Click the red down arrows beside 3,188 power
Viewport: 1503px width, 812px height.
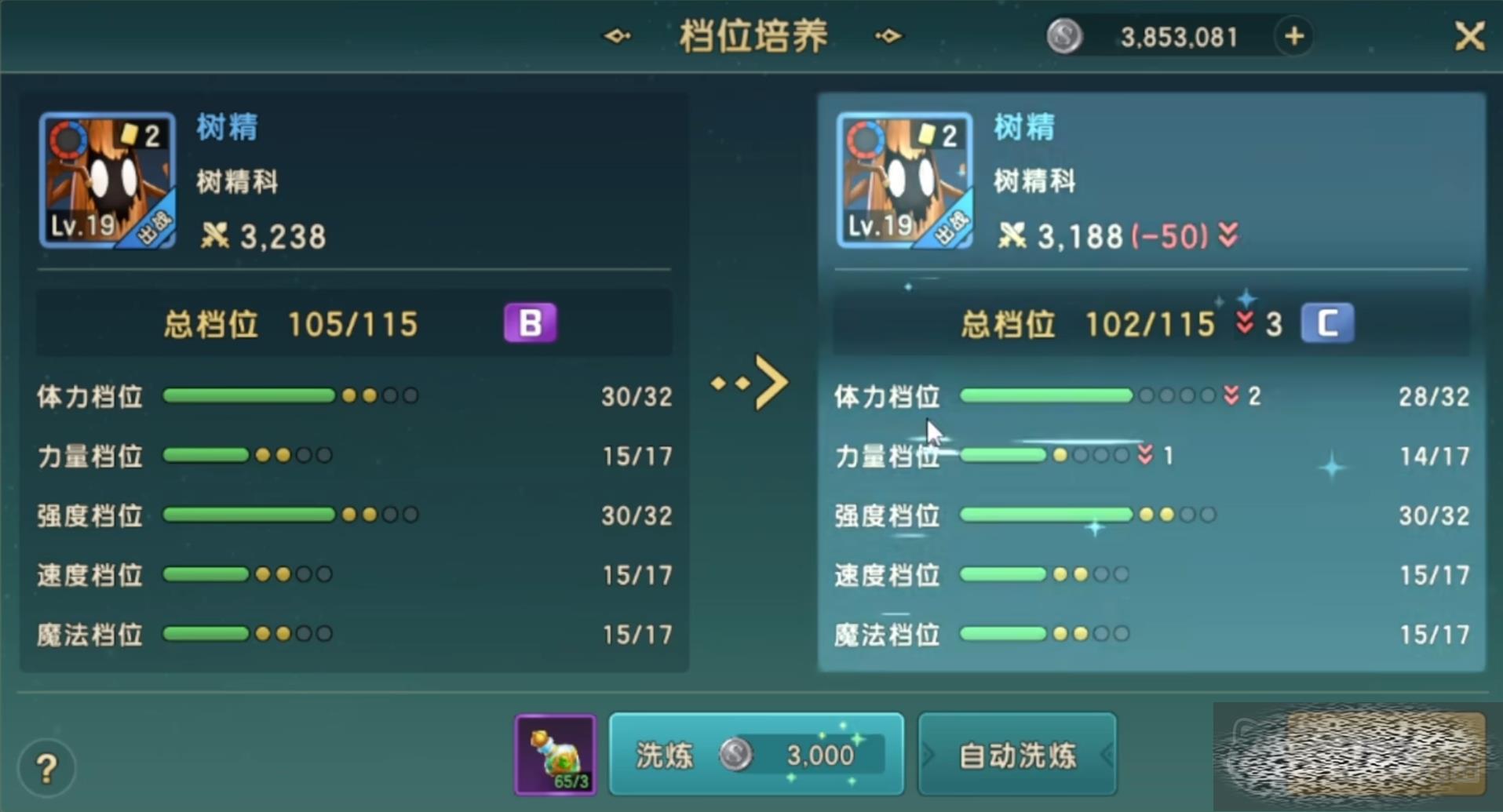1229,235
